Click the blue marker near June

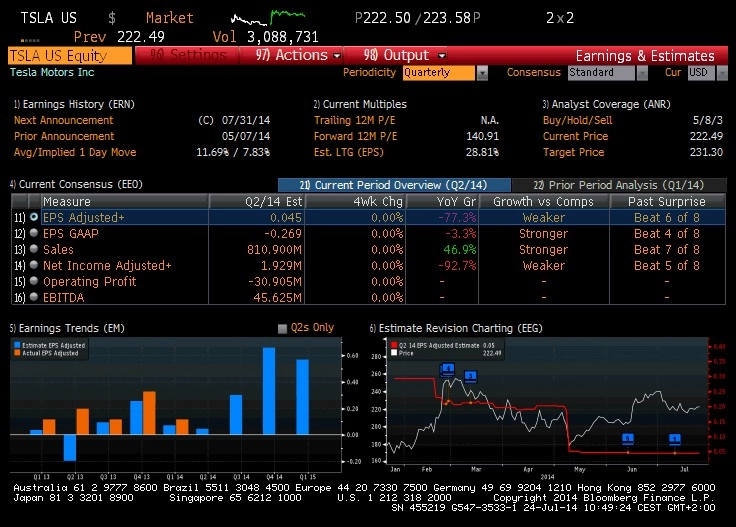pyautogui.click(x=628, y=439)
